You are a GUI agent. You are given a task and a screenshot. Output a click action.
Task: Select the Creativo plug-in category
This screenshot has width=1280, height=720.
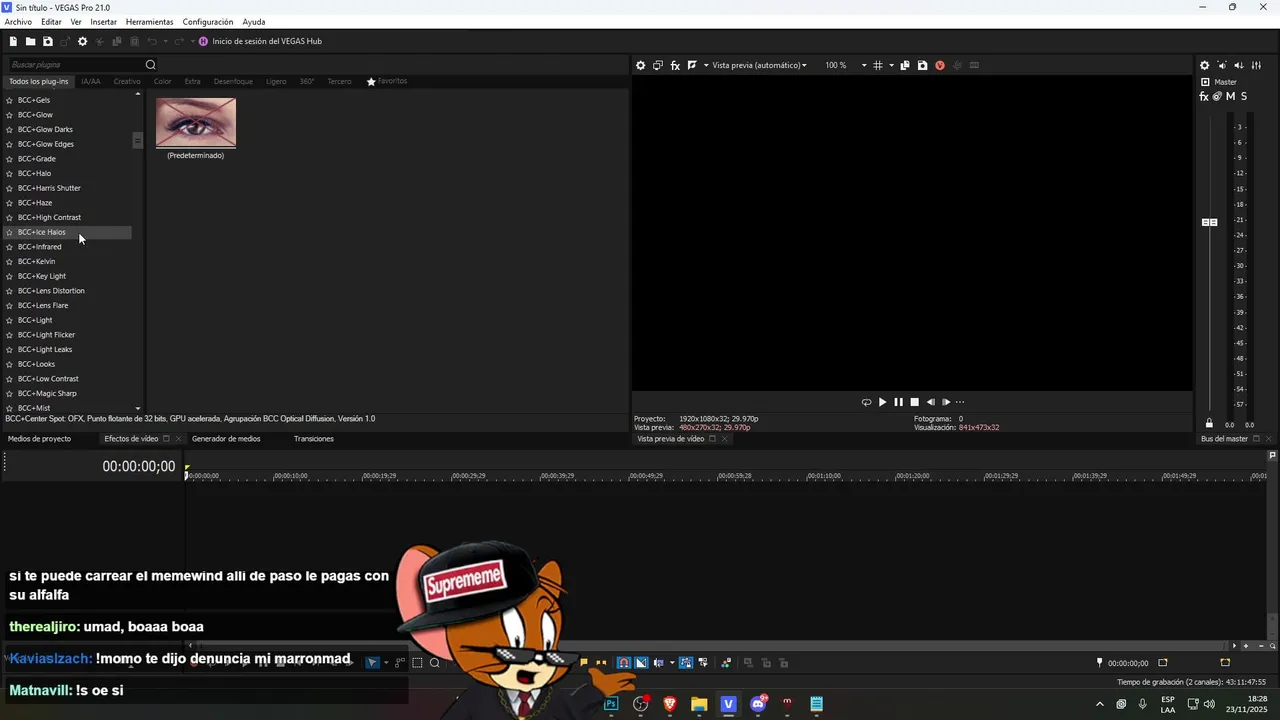[127, 81]
